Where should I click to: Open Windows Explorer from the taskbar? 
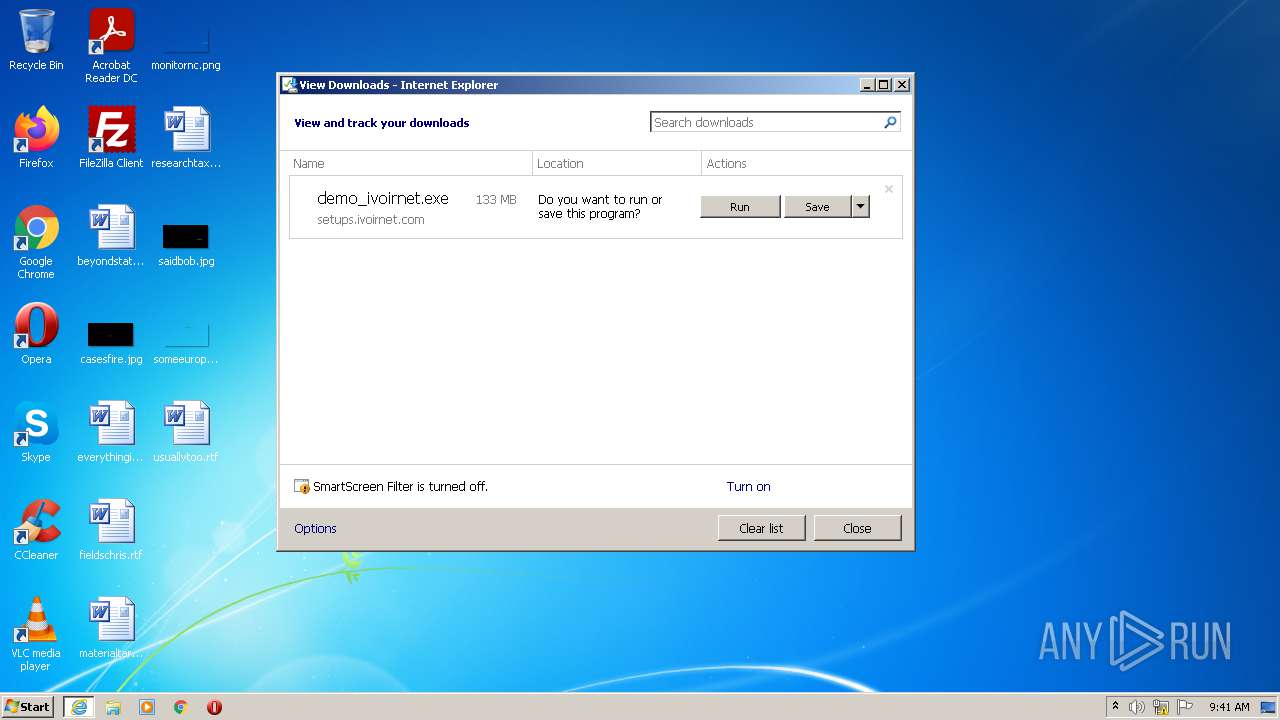click(x=113, y=707)
